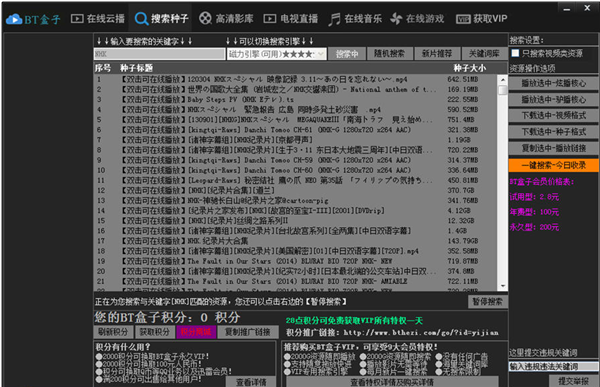Viewport: 600px width, 387px height.
Task: Click the 搜索中 button
Action: 347,54
